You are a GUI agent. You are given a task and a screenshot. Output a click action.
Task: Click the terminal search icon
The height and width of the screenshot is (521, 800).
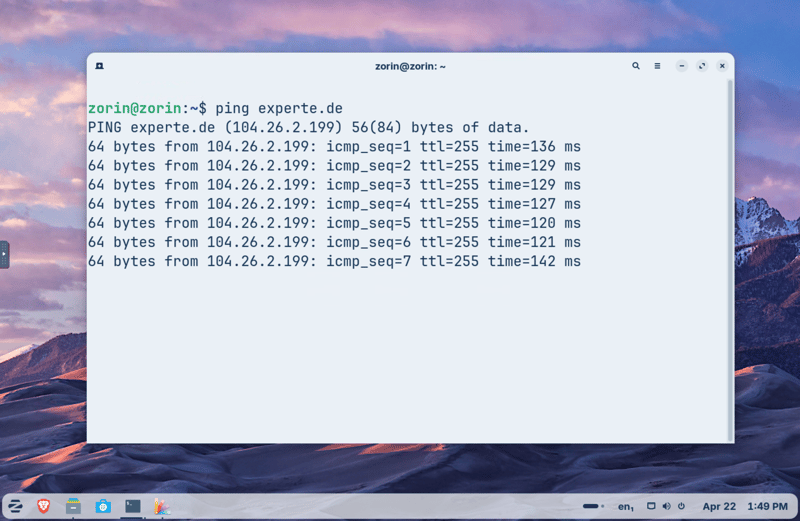(x=636, y=66)
